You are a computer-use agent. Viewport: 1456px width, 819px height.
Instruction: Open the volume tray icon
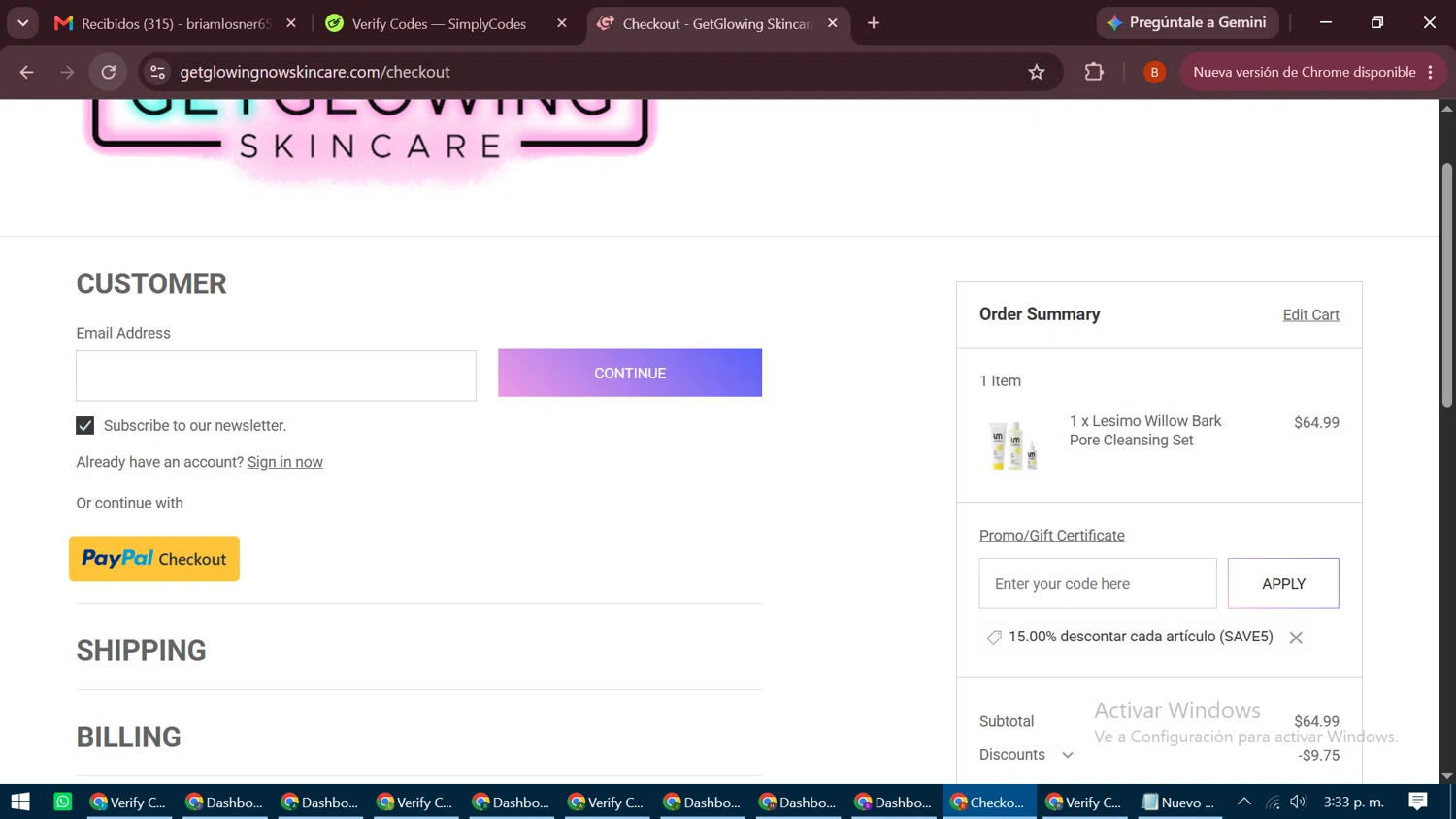1299,802
